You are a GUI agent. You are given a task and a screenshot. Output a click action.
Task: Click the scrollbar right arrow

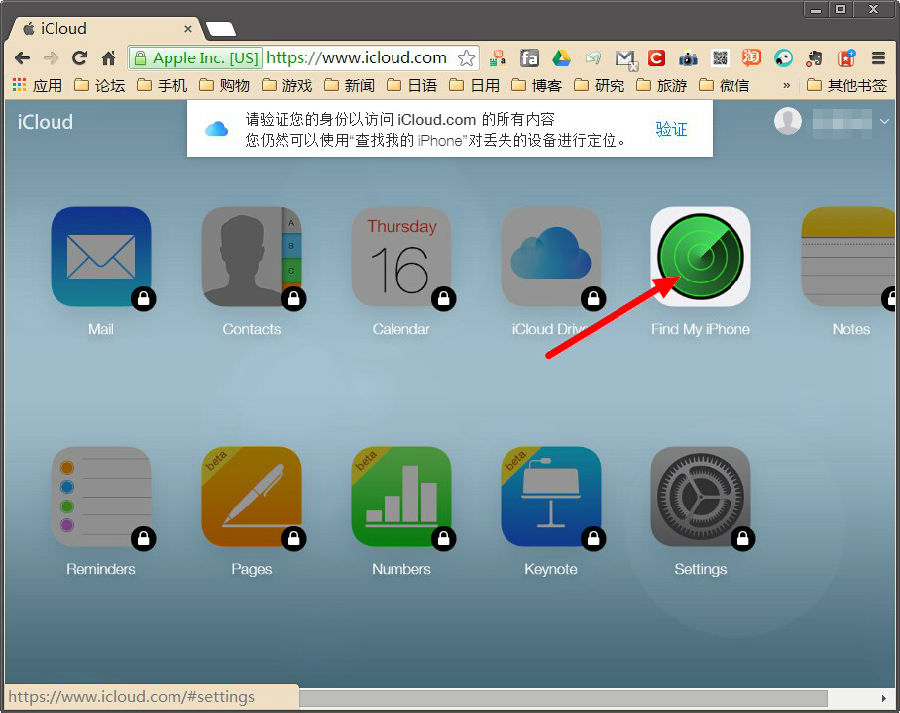pos(883,698)
